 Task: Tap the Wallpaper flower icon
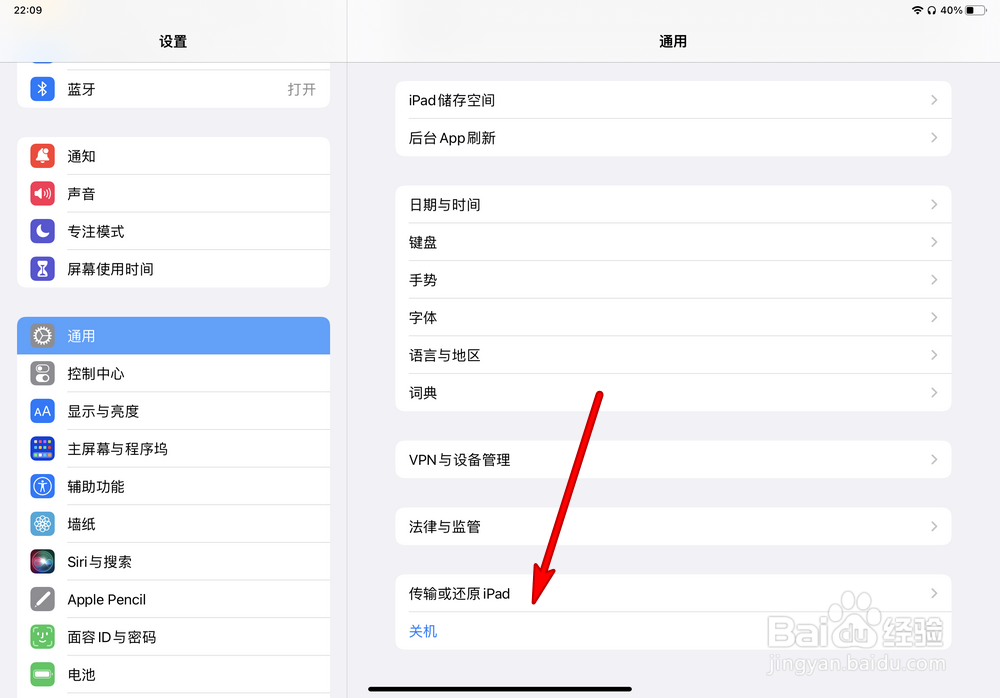click(x=42, y=524)
